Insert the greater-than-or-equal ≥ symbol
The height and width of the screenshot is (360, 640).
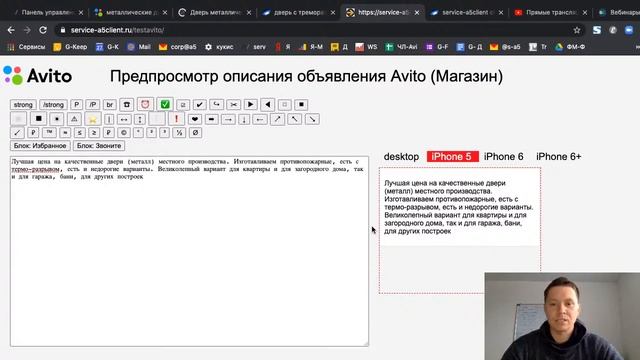pyautogui.click(x=94, y=133)
